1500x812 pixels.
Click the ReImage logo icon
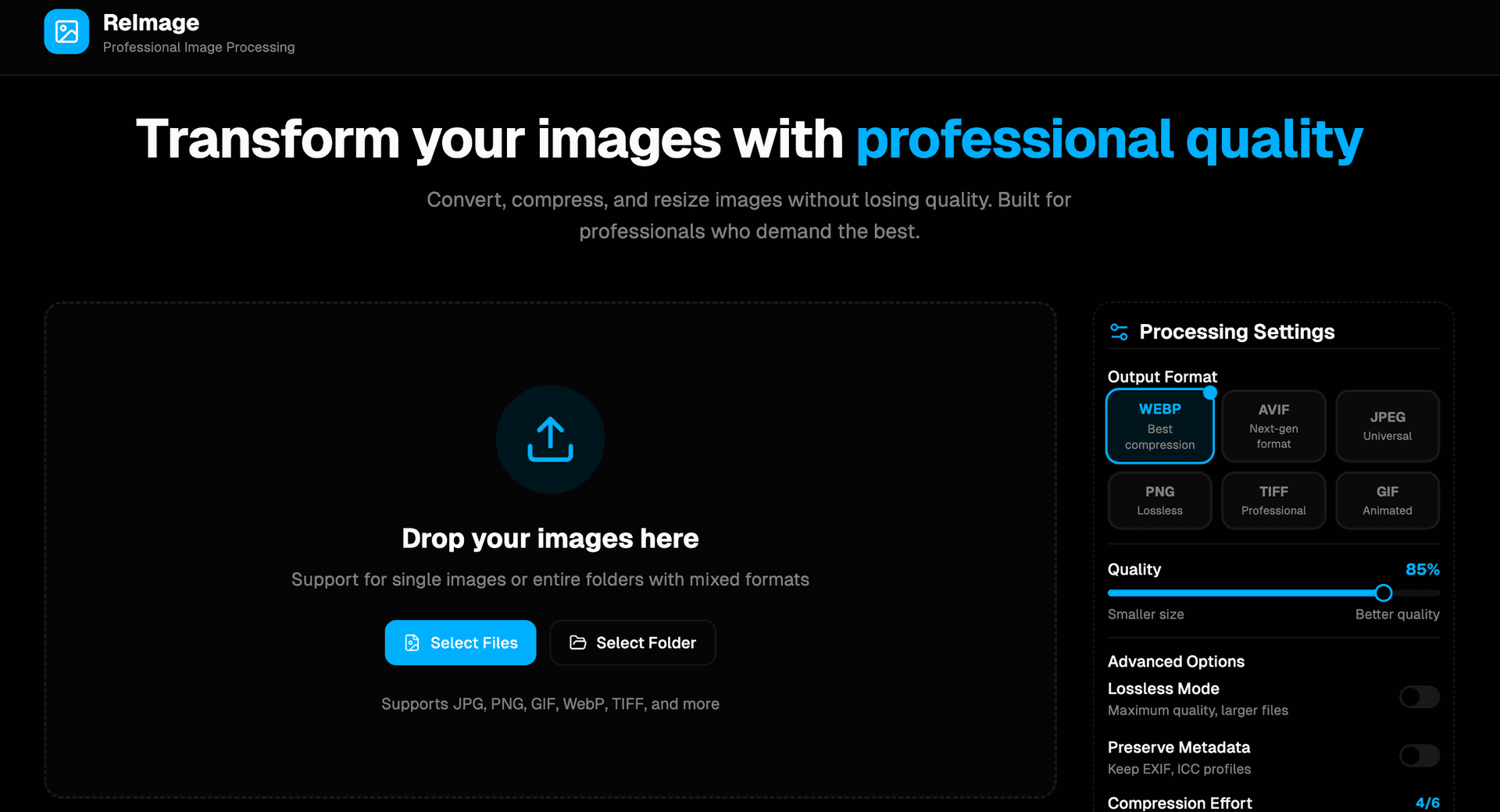[66, 31]
